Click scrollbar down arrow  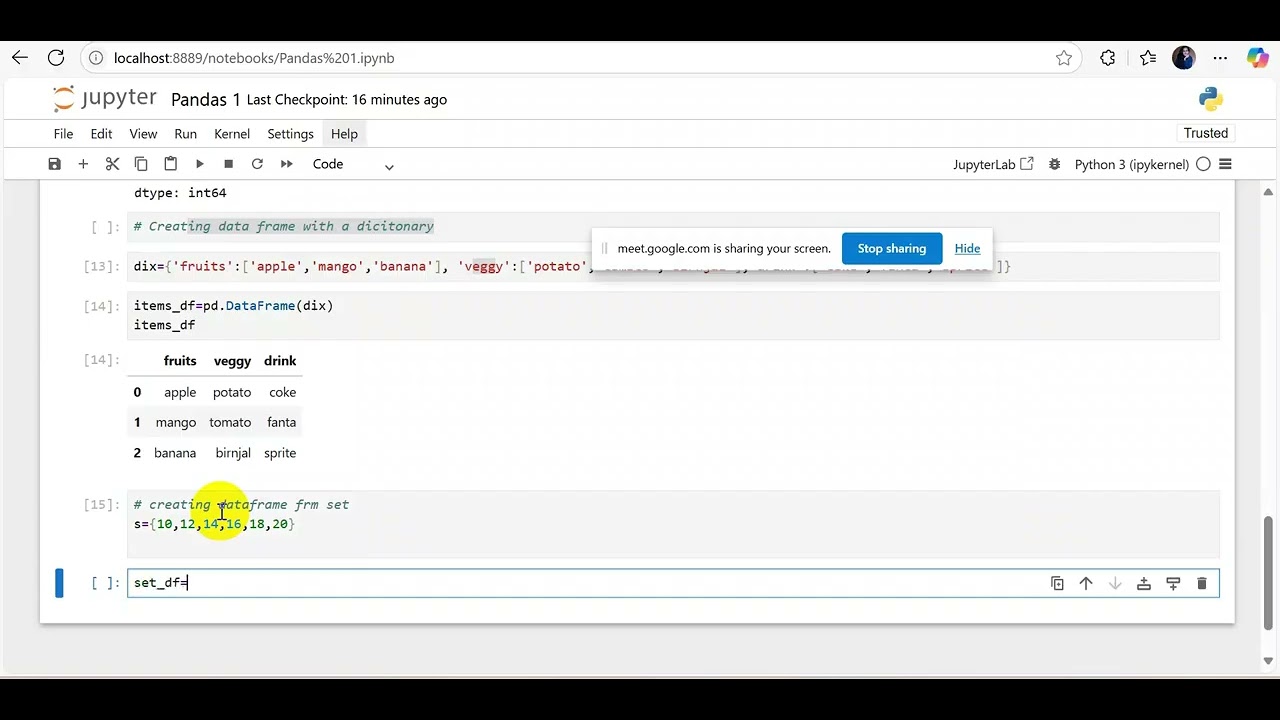tap(1269, 660)
